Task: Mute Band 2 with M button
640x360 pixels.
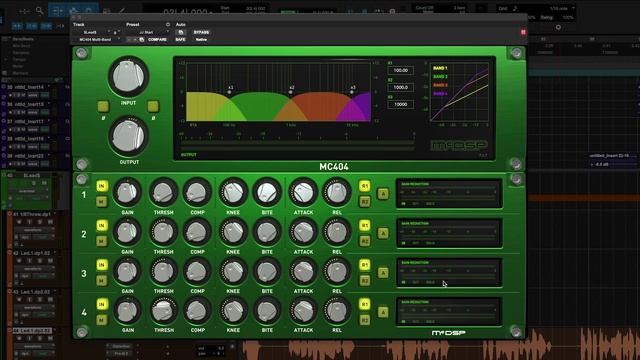Action: click(x=102, y=241)
